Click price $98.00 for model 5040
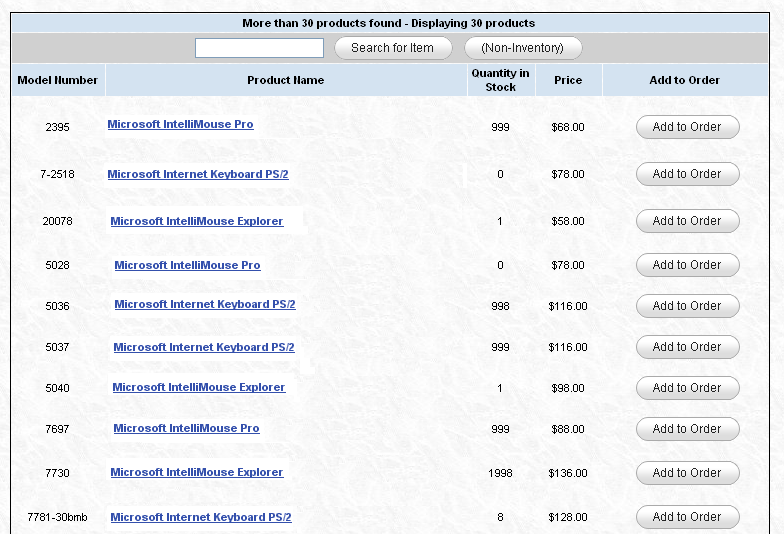This screenshot has width=784, height=534. click(568, 388)
